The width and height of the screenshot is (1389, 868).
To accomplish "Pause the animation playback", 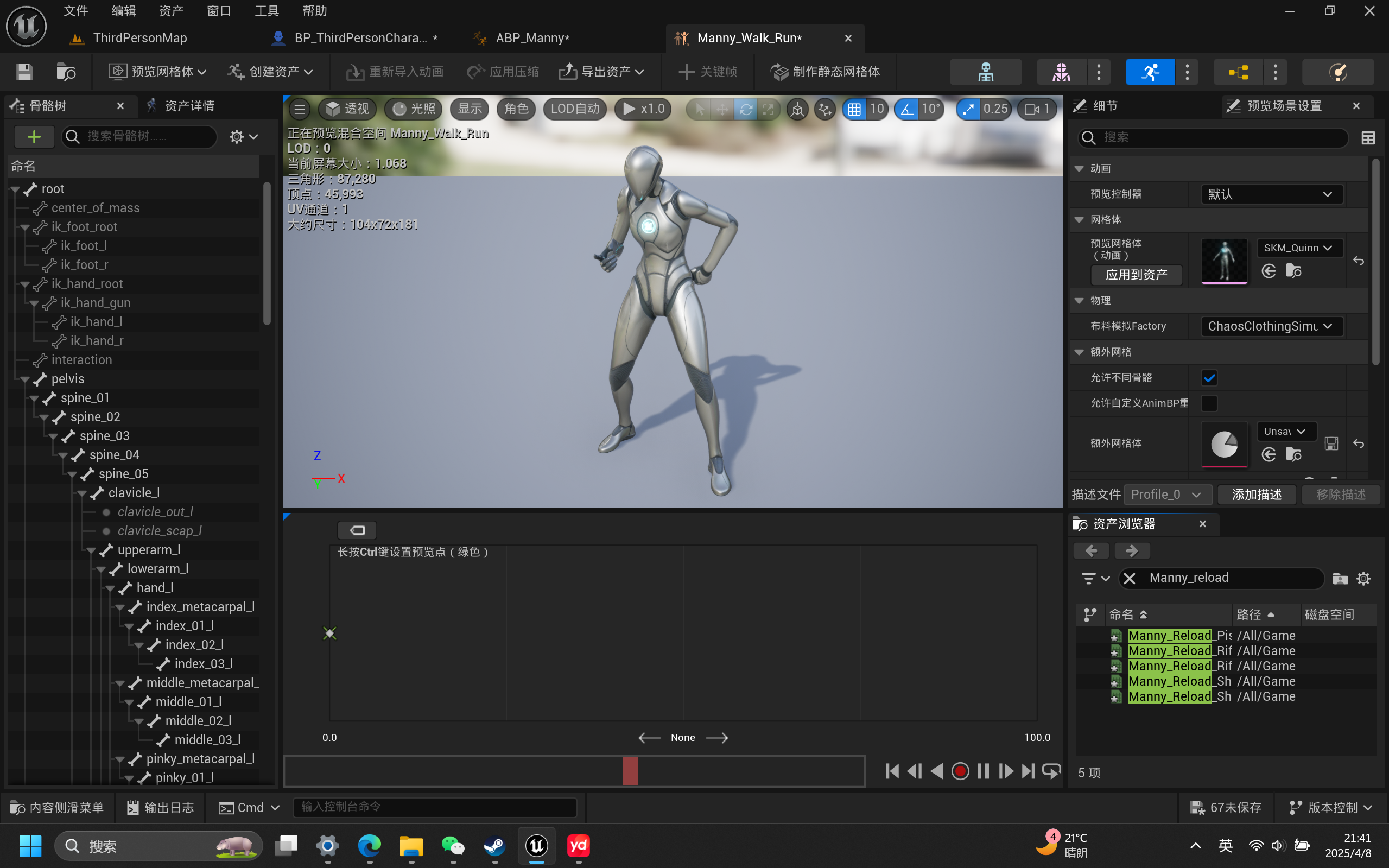I will [x=982, y=771].
